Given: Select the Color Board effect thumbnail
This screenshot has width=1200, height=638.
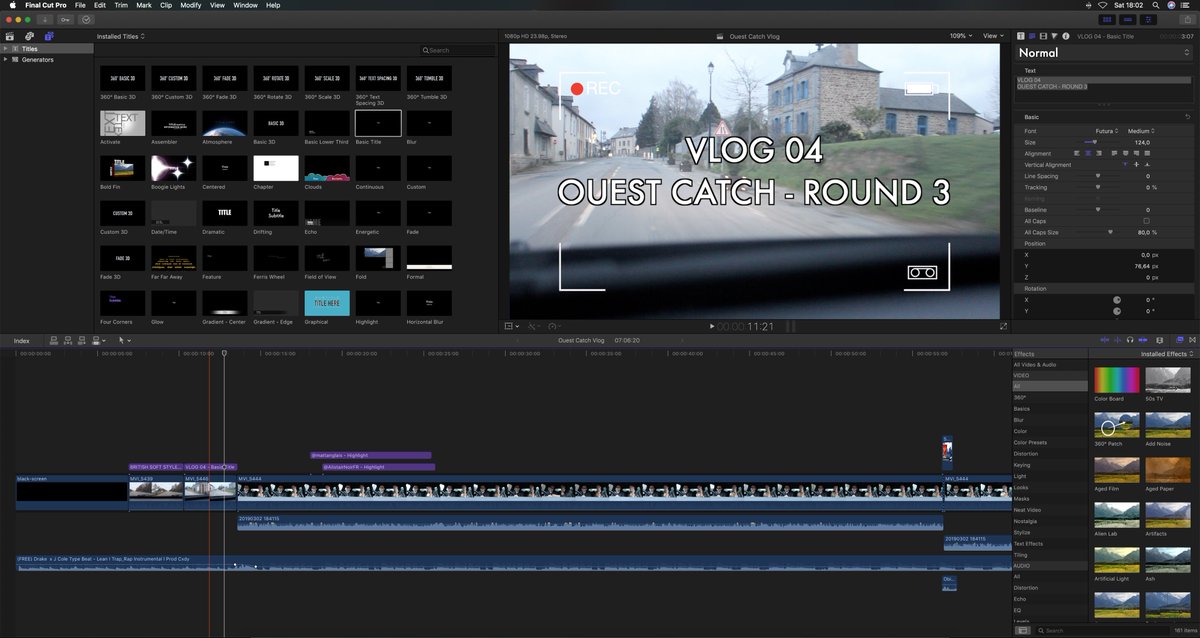Looking at the screenshot, I should pos(1116,380).
